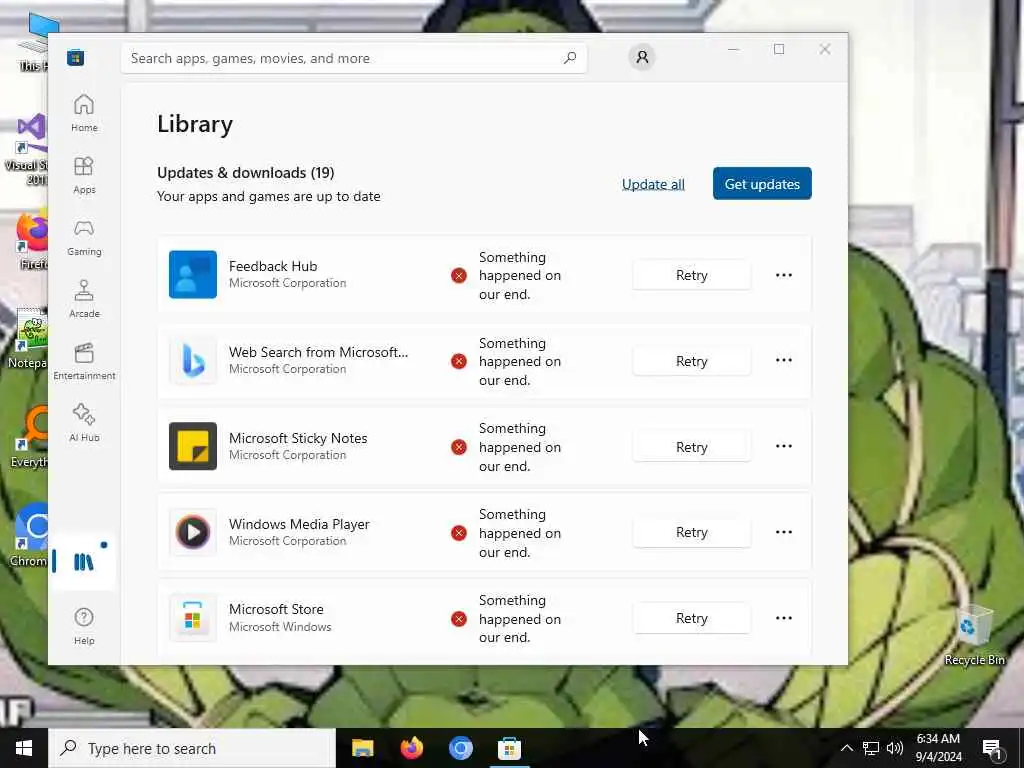Open more options for Feedback Hub
This screenshot has width=1024, height=768.
point(784,275)
